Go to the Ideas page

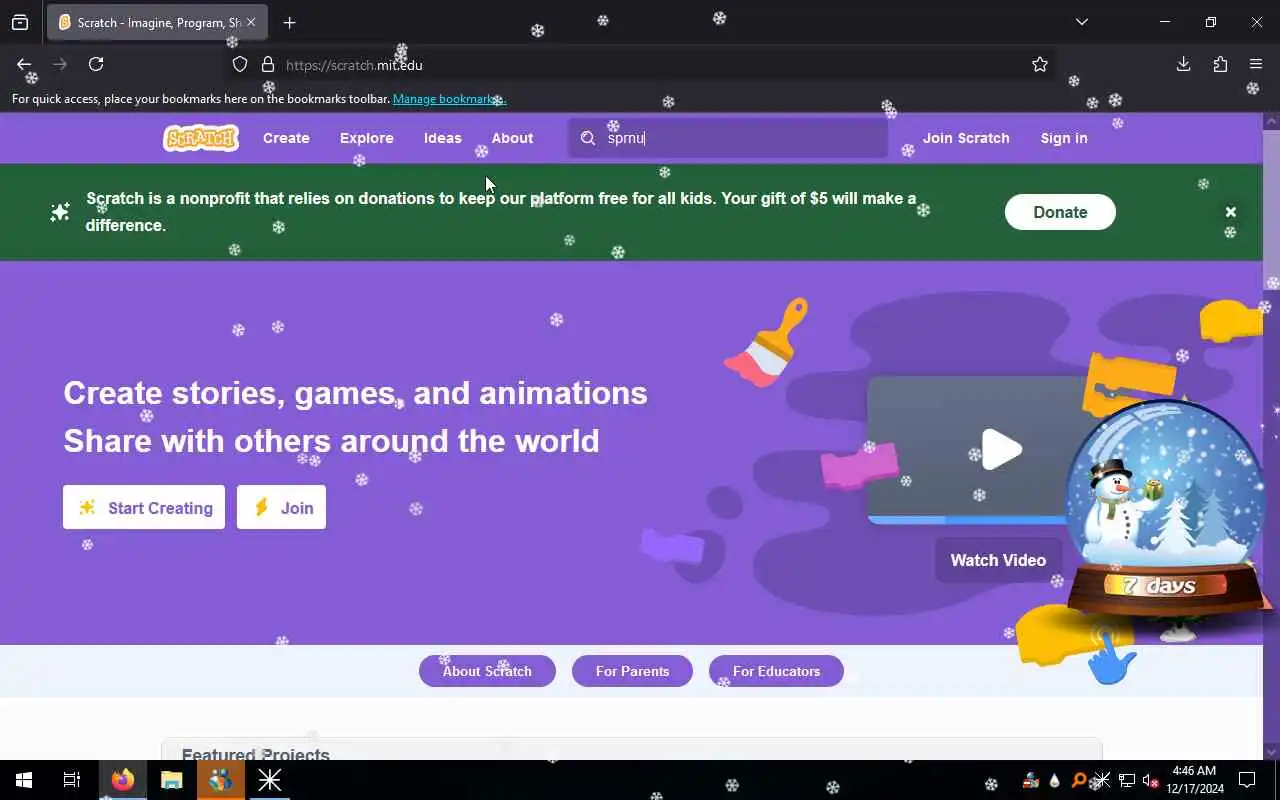(x=443, y=138)
